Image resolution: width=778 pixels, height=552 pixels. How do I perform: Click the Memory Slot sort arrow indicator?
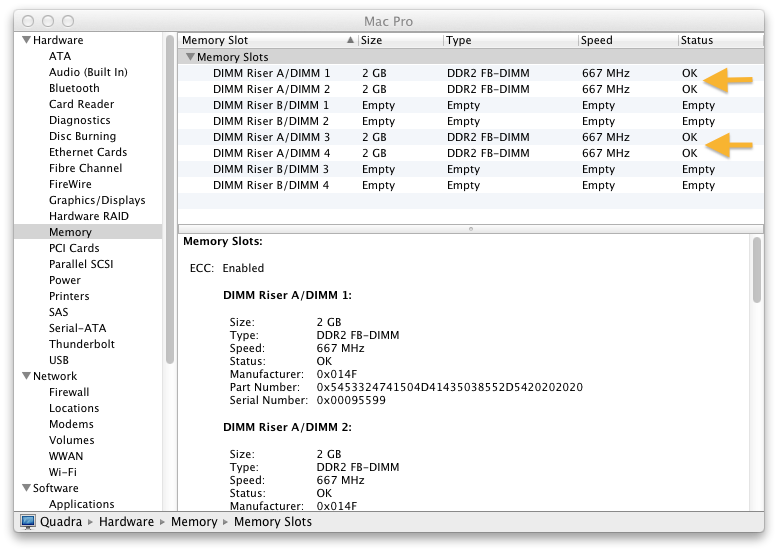350,40
